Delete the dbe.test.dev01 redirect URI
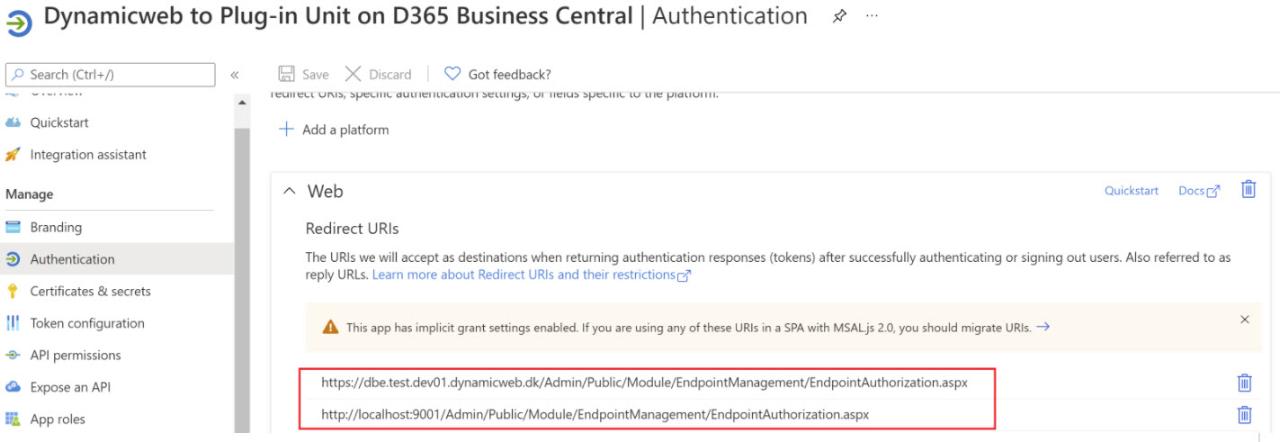1280x442 pixels. click(x=1244, y=382)
